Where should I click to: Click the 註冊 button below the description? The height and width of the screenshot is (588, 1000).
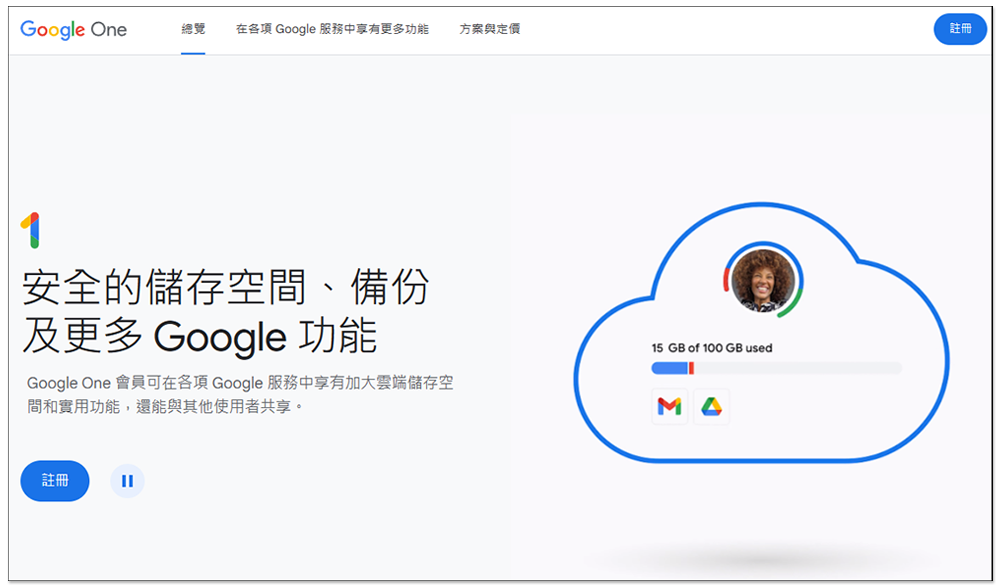[x=55, y=480]
